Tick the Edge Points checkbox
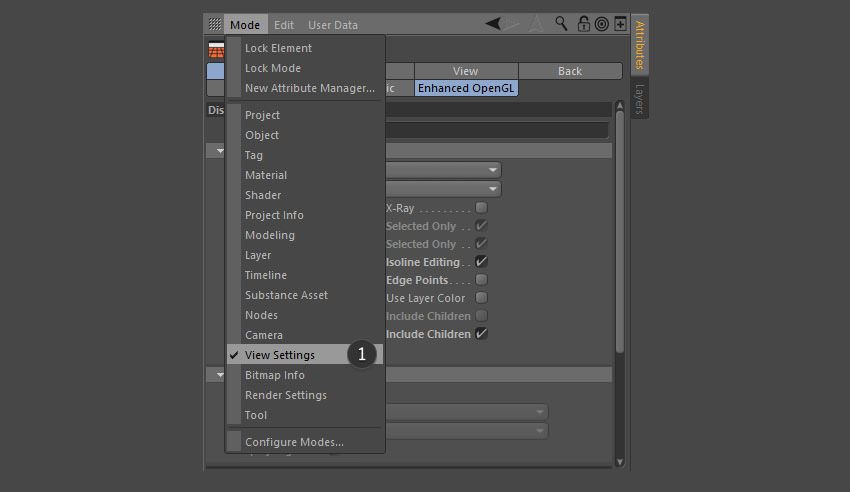The height and width of the screenshot is (492, 850). point(481,280)
